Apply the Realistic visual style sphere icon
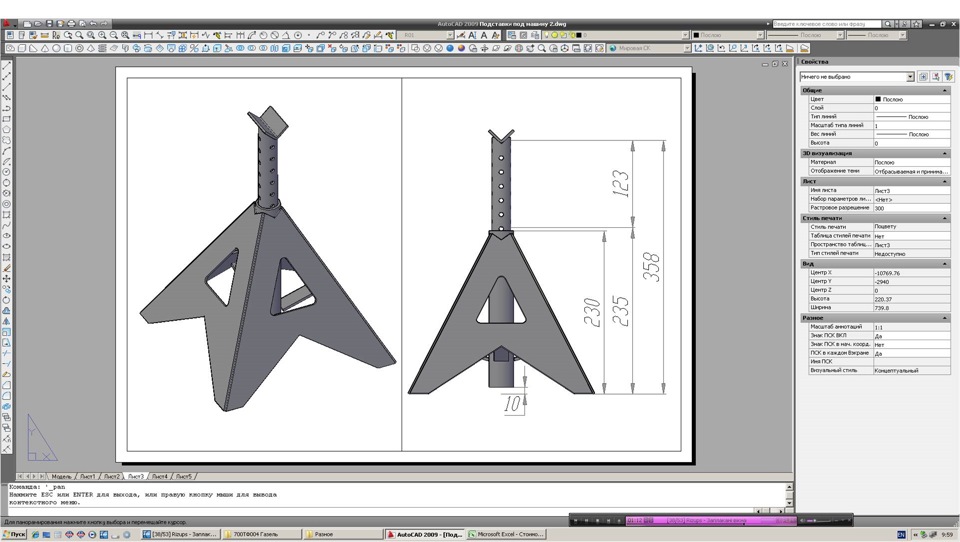 coord(450,48)
